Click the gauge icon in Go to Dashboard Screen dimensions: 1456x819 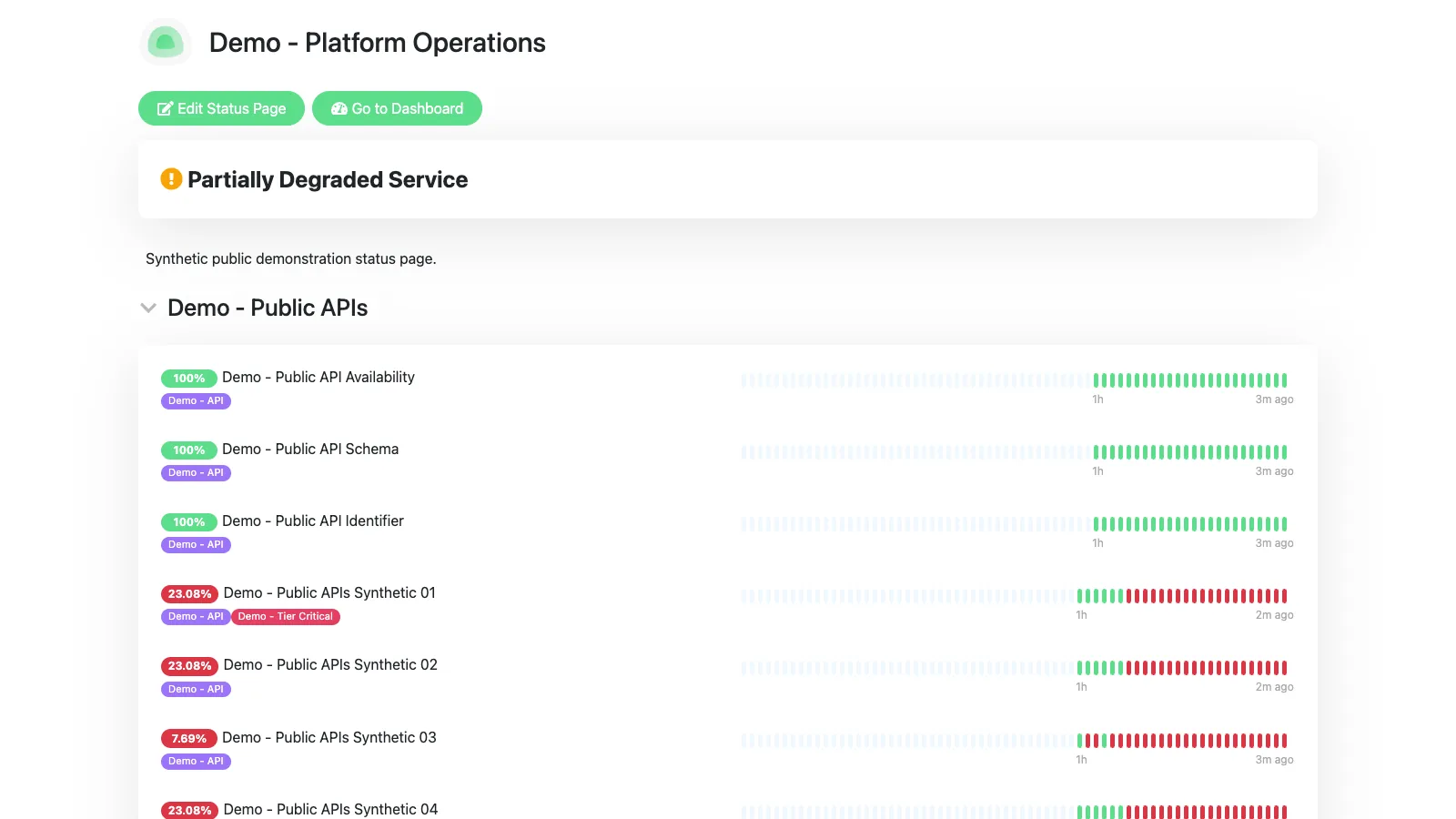339,108
